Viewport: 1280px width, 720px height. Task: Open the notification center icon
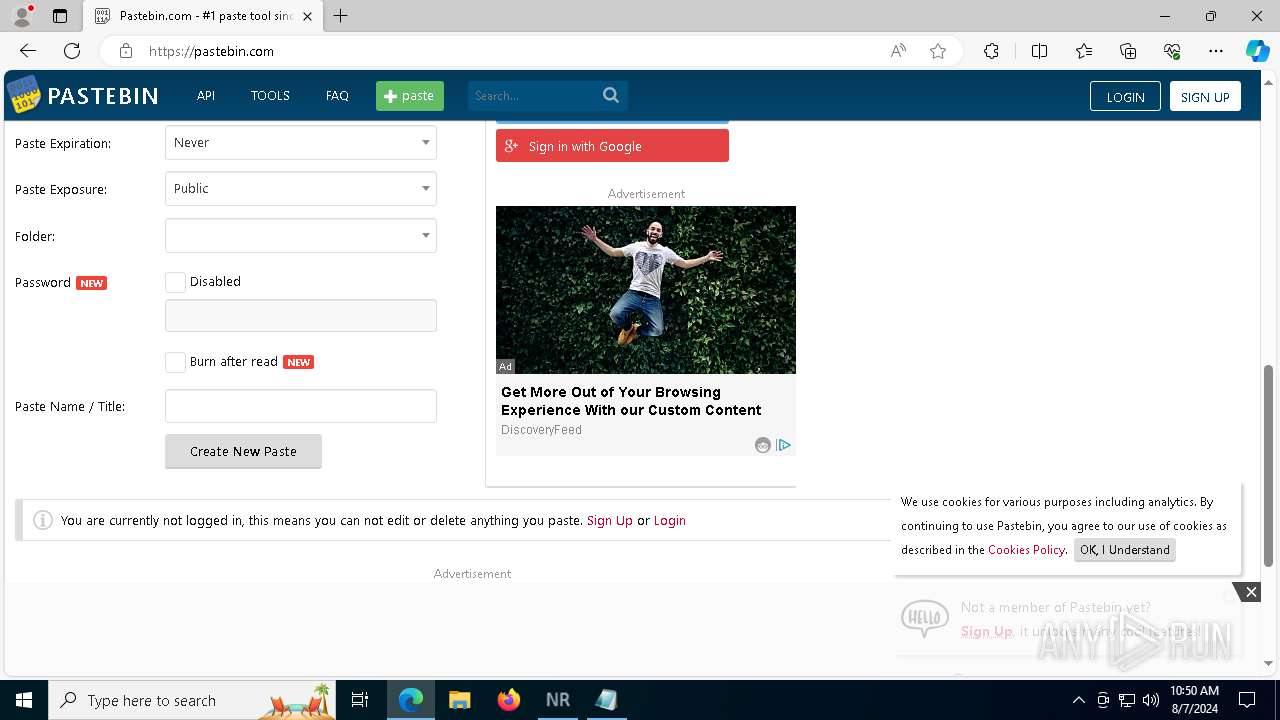(x=1247, y=700)
